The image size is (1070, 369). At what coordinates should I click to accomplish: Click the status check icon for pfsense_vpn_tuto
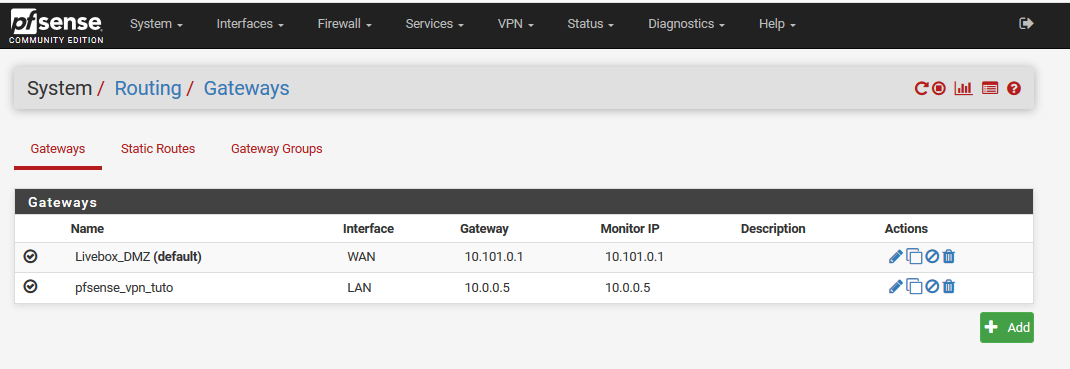pyautogui.click(x=30, y=286)
